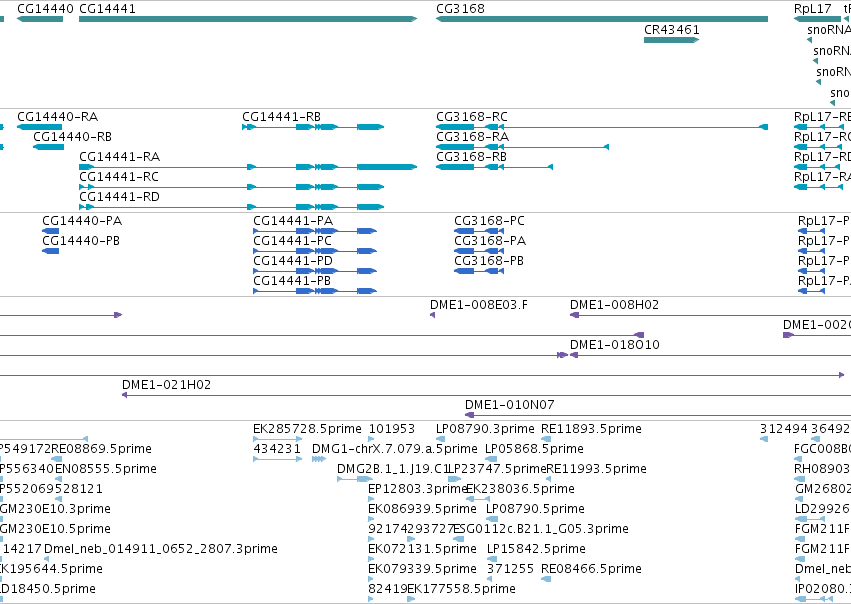The width and height of the screenshot is (851, 604).
Task: Select transcript CG14441-RC
Action: 119,177
